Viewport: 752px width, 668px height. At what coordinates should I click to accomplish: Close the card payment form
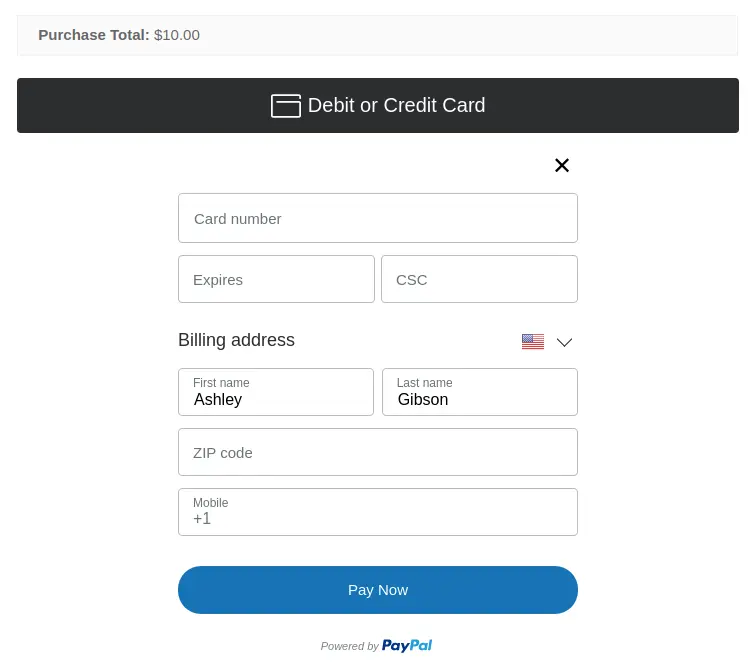pyautogui.click(x=562, y=166)
